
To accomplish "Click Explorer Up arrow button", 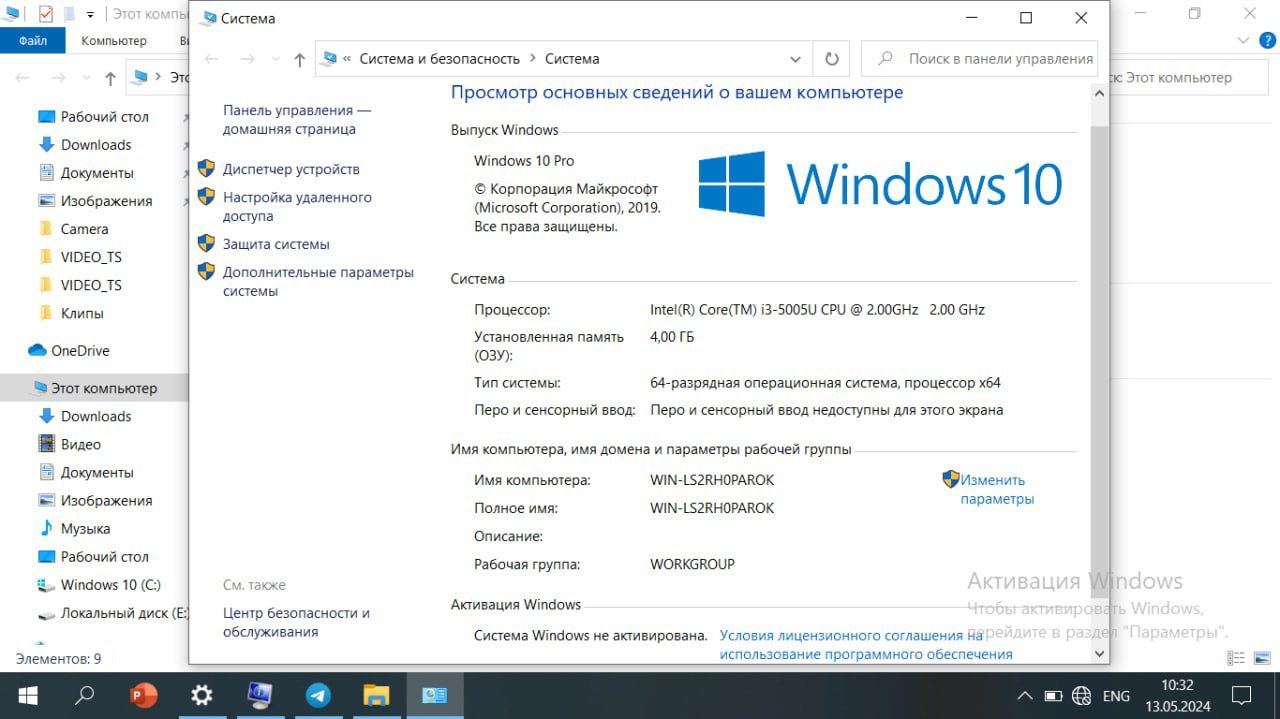I will coord(110,78).
